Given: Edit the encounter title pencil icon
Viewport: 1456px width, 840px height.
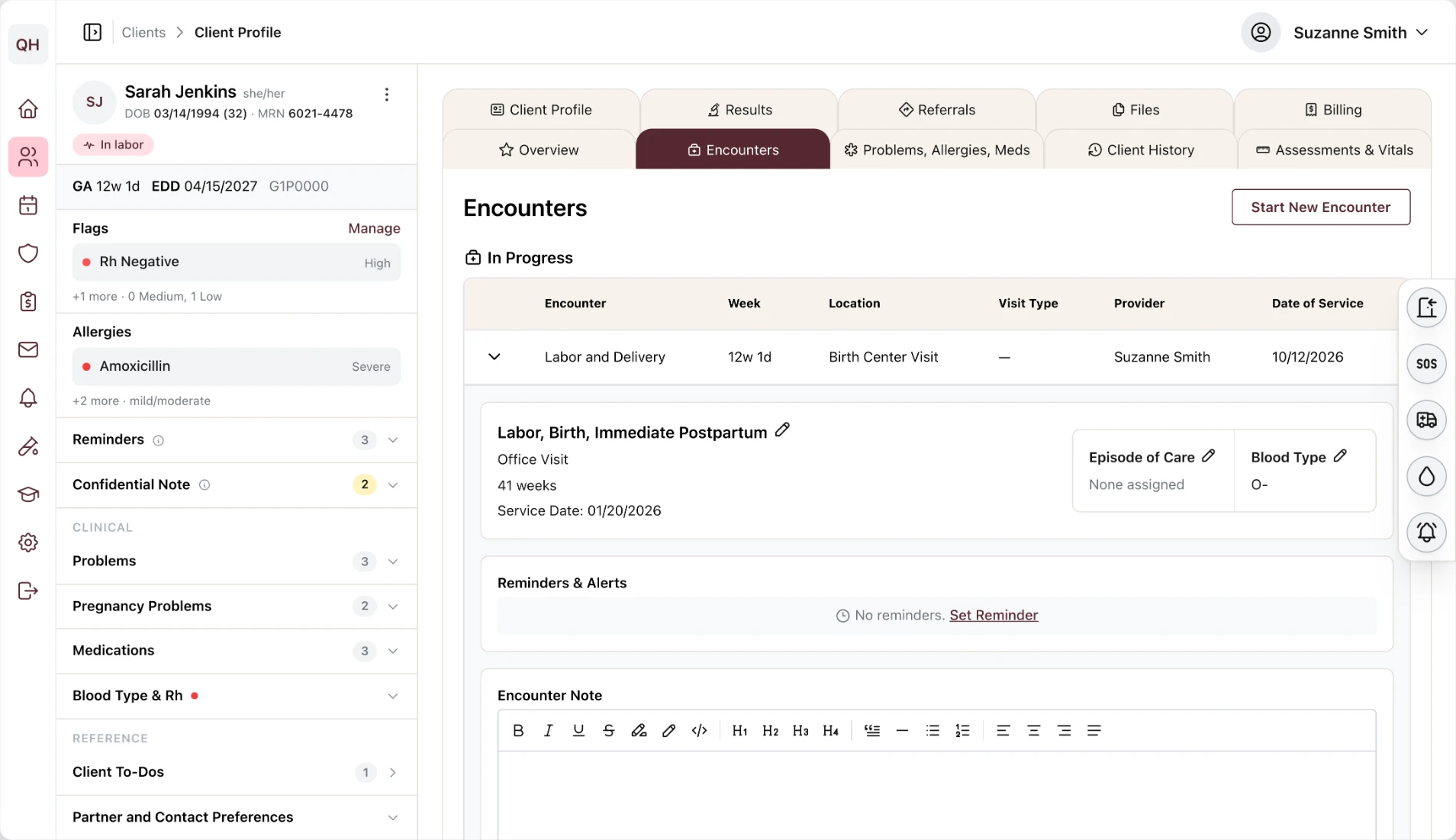Looking at the screenshot, I should (x=782, y=430).
